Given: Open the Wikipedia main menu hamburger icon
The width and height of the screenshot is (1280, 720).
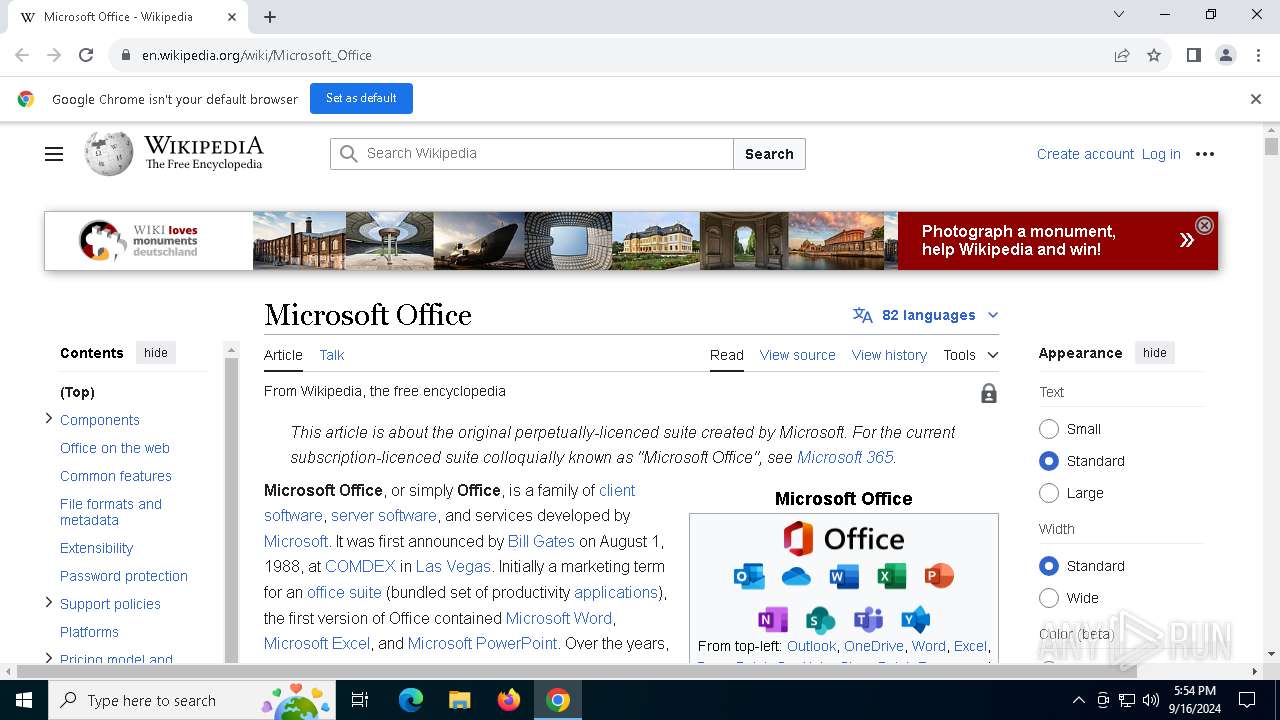Looking at the screenshot, I should point(54,154).
